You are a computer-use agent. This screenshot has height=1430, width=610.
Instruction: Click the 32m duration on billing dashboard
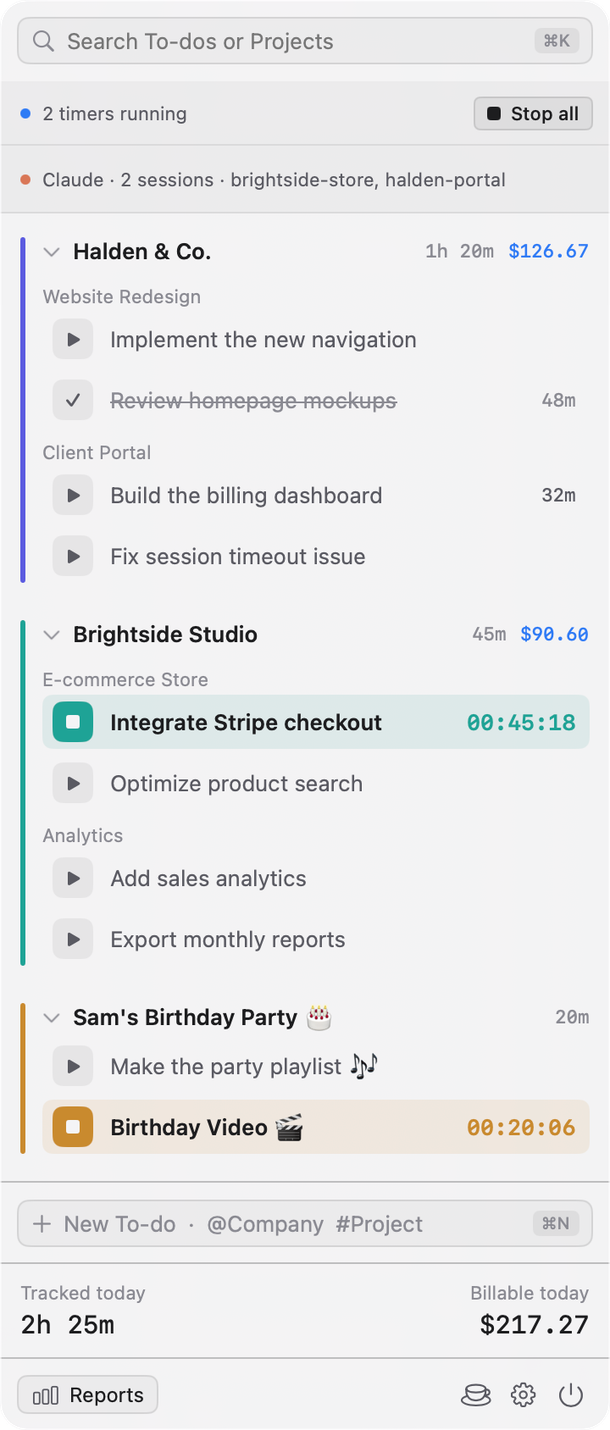click(x=558, y=495)
